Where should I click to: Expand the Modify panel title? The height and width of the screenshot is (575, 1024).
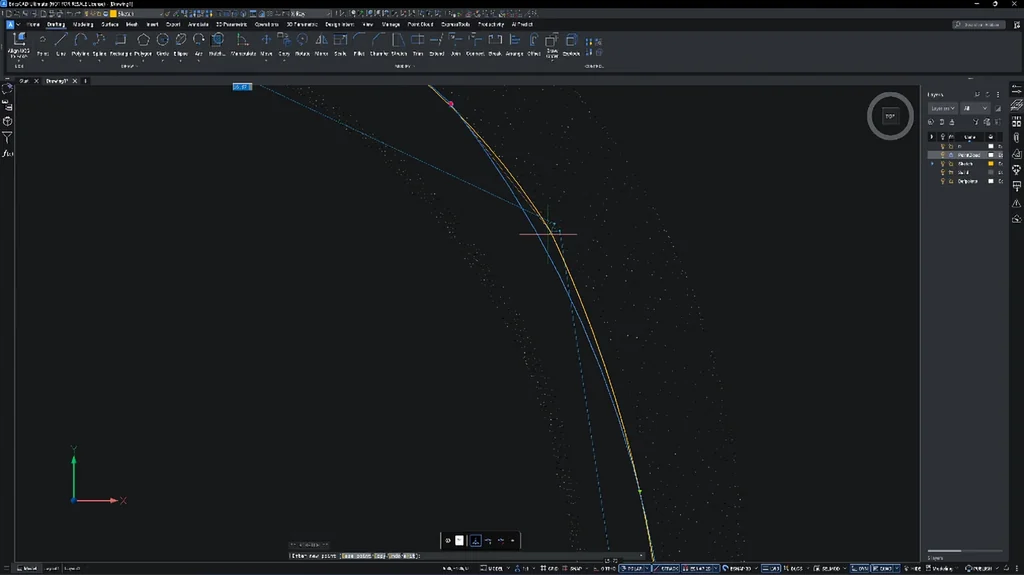click(403, 66)
